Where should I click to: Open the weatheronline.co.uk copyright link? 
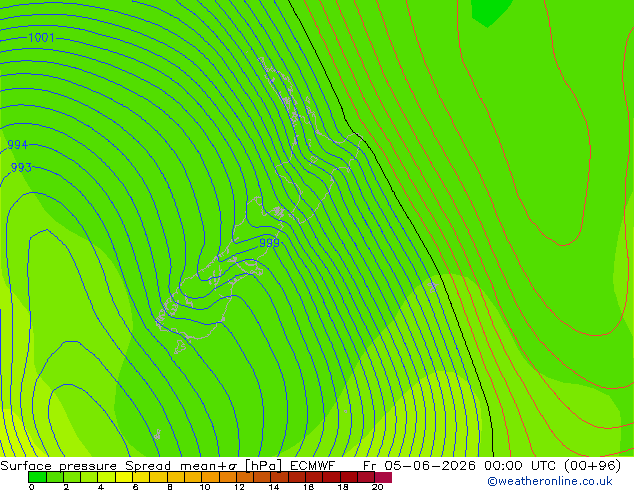[x=550, y=481]
